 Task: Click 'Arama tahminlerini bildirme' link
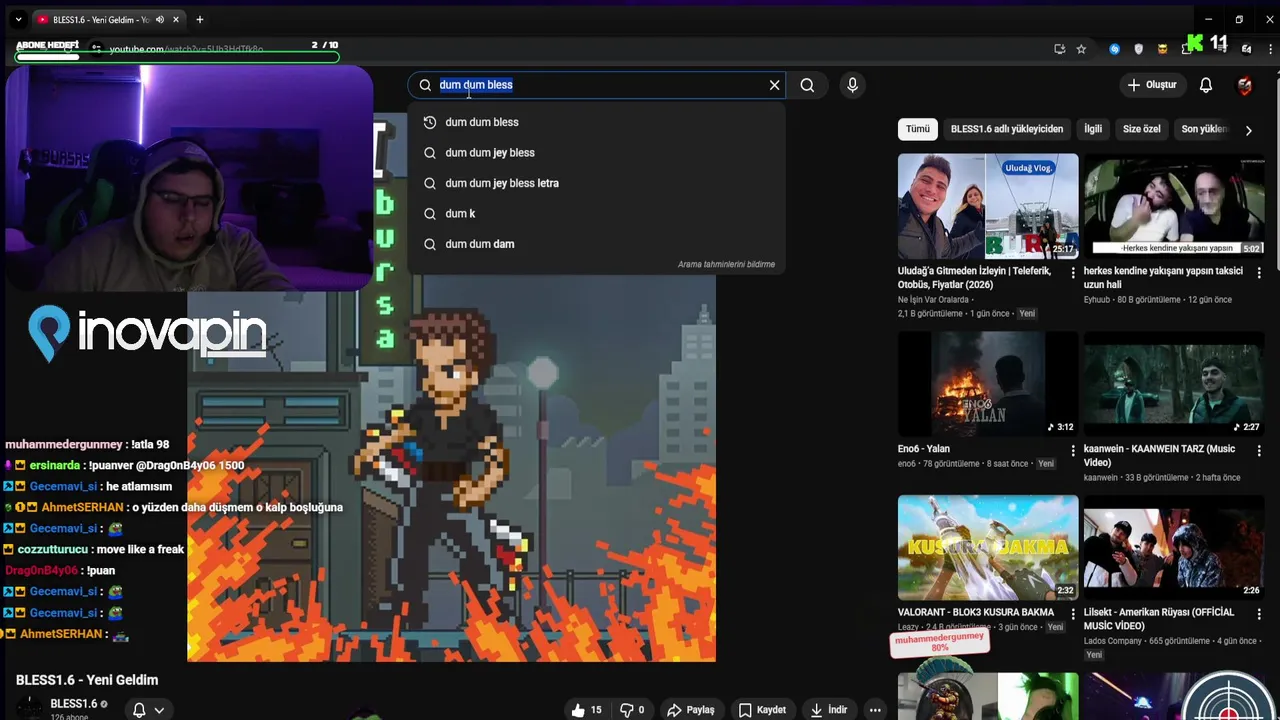click(x=726, y=264)
